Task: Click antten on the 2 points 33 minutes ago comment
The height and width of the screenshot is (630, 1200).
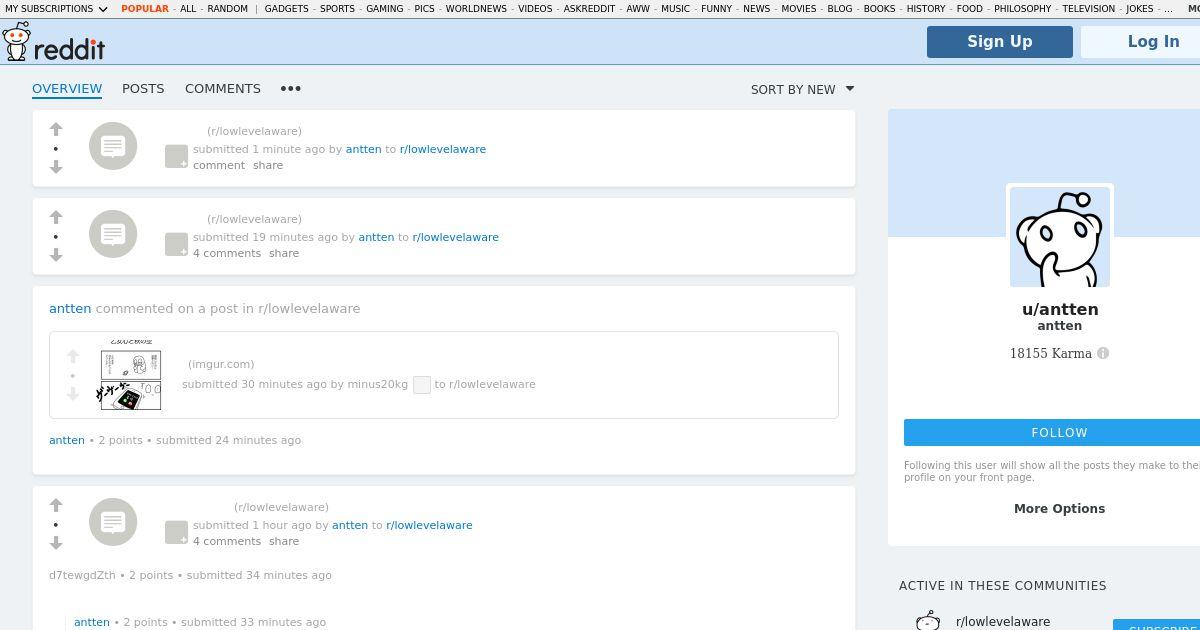Action: tap(92, 622)
